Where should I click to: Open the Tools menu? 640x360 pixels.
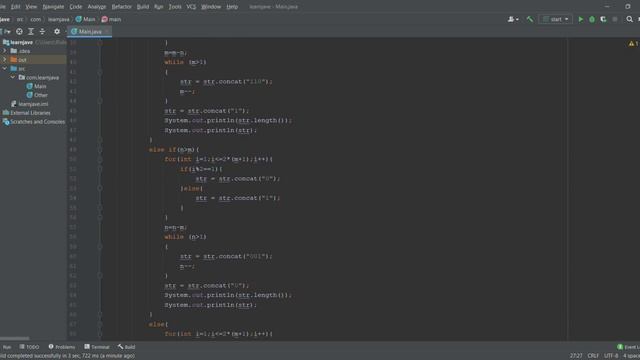175,7
